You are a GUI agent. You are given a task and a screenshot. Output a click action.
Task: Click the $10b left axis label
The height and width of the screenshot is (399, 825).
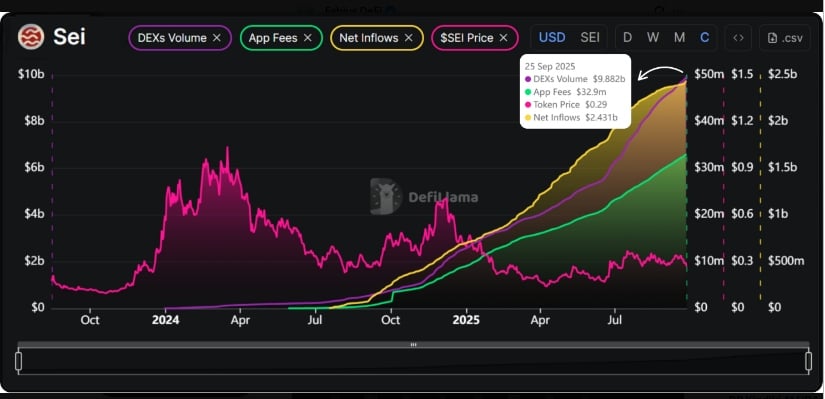tap(31, 74)
